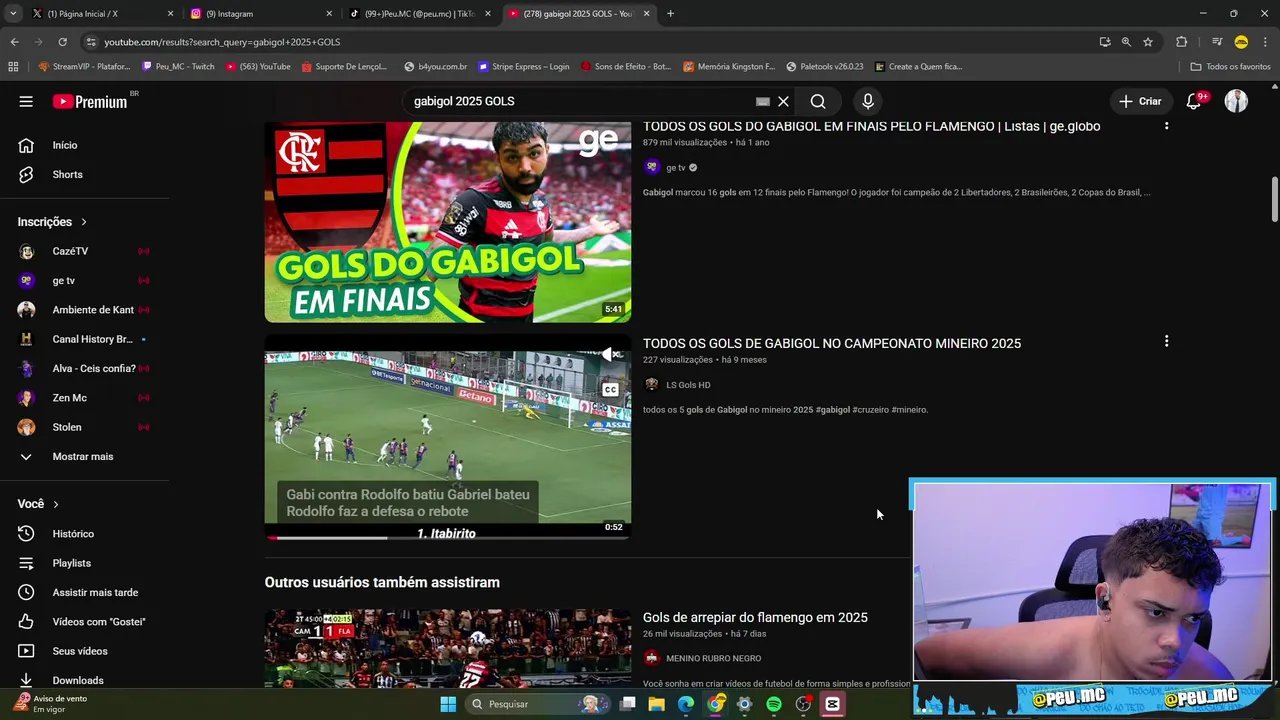
Task: Bookmark this page with the star
Action: [x=1148, y=42]
